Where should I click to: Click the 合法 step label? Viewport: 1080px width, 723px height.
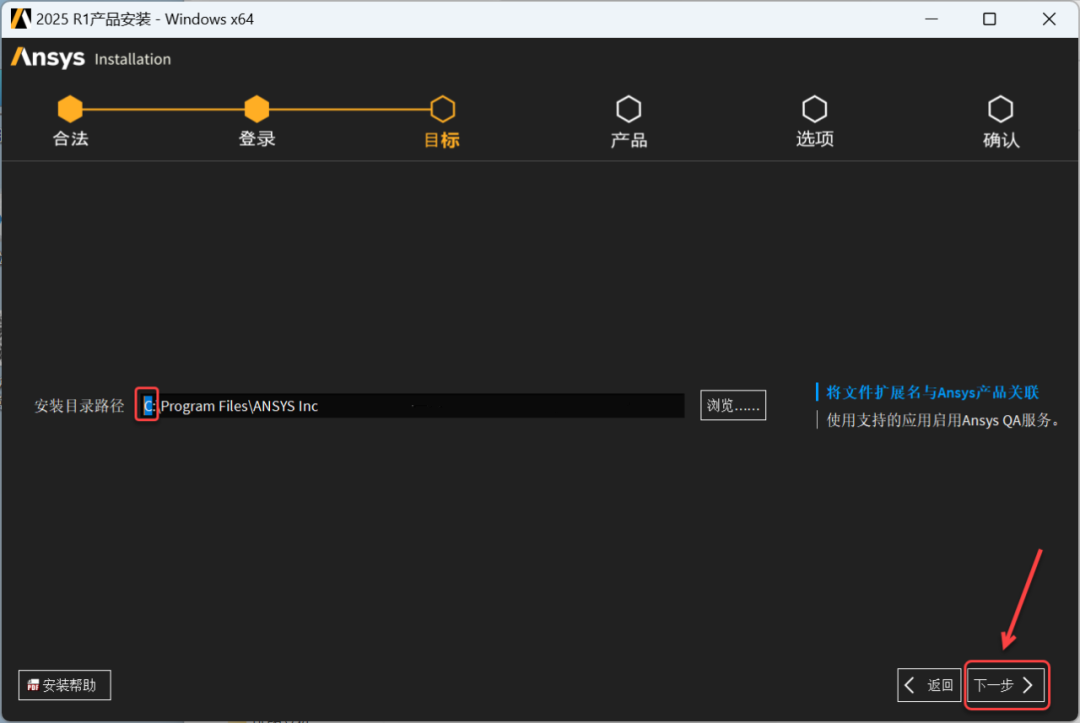point(70,139)
